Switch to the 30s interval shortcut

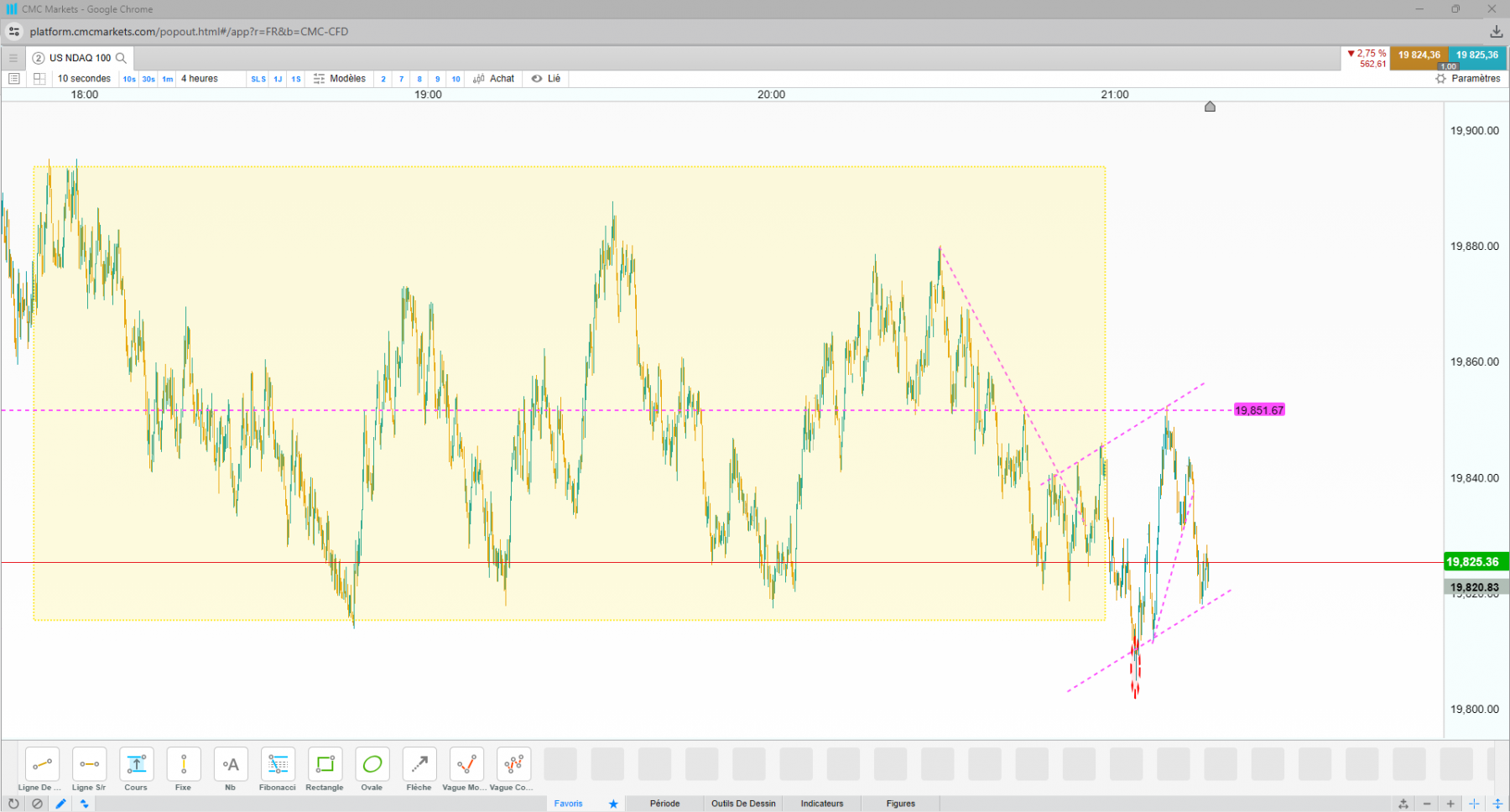point(148,79)
